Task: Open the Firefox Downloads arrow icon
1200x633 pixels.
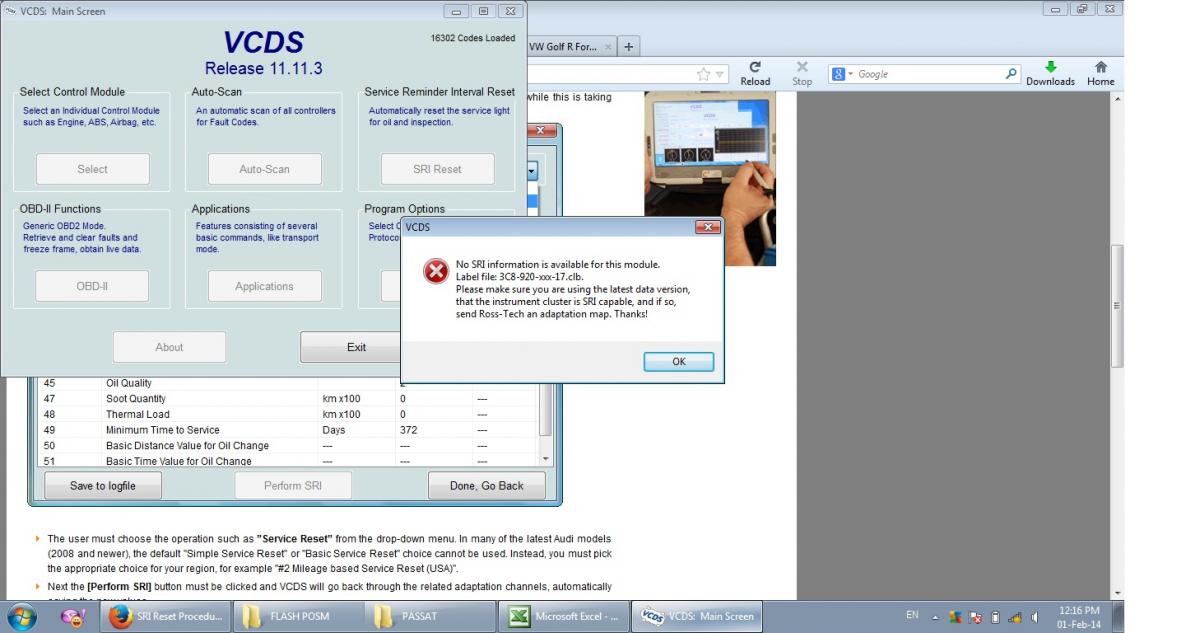Action: [1049, 67]
